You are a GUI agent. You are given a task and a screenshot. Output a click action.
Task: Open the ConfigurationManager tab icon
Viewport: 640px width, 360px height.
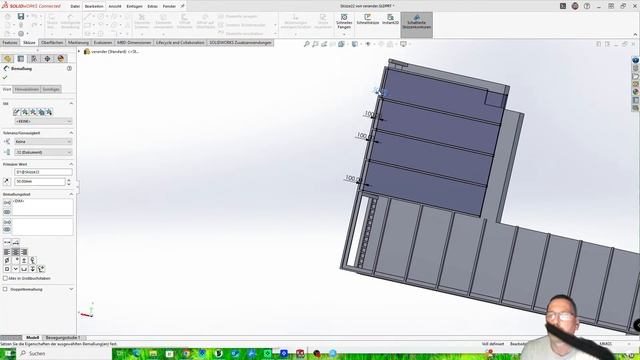(34, 59)
